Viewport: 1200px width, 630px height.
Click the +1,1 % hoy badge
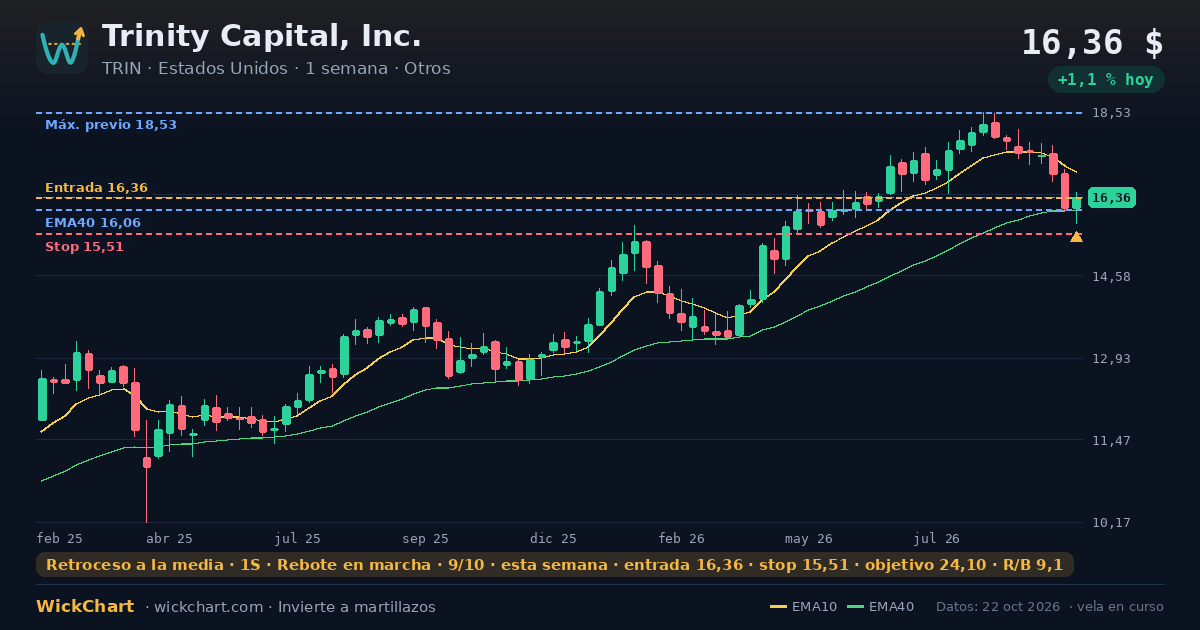tap(1105, 80)
